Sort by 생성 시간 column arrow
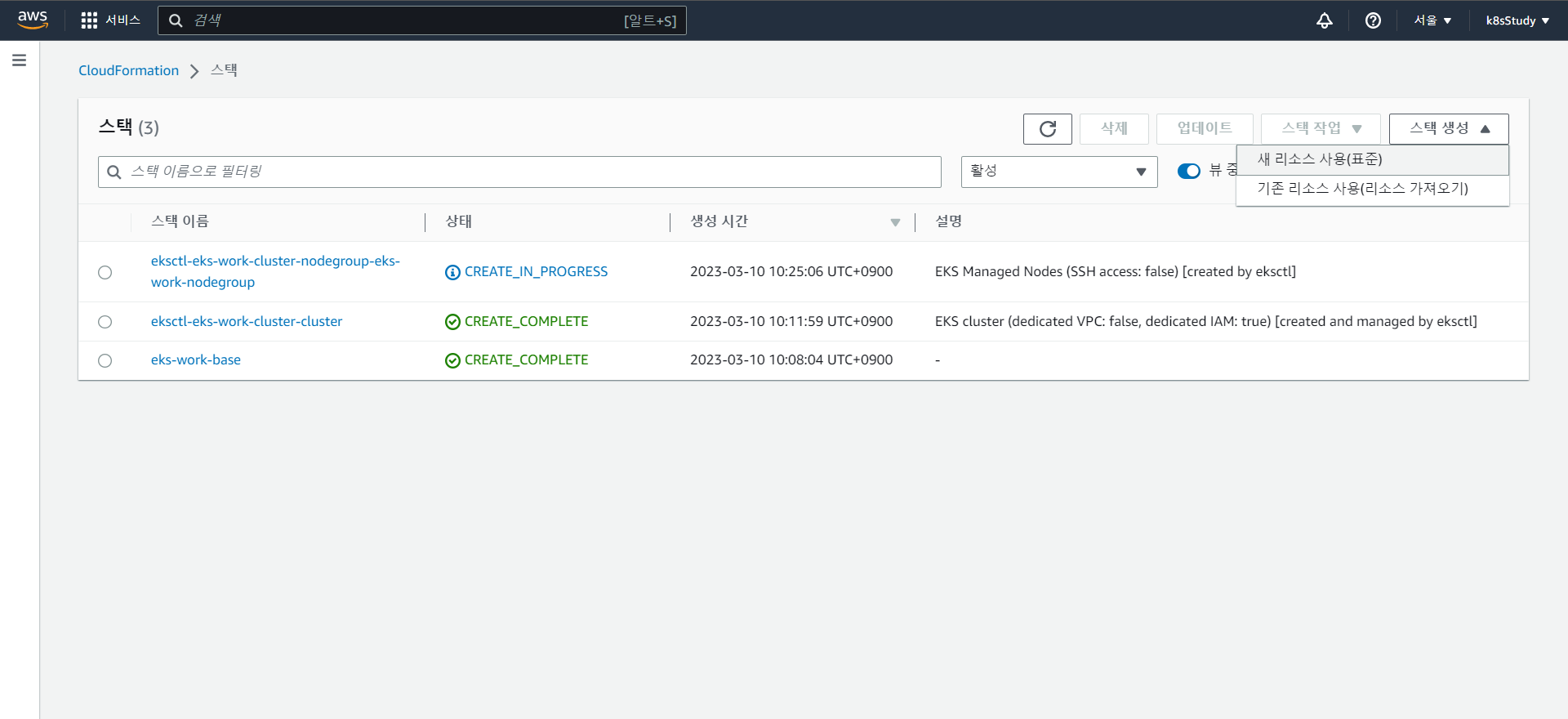Viewport: 1568px width, 719px height. coord(895,222)
